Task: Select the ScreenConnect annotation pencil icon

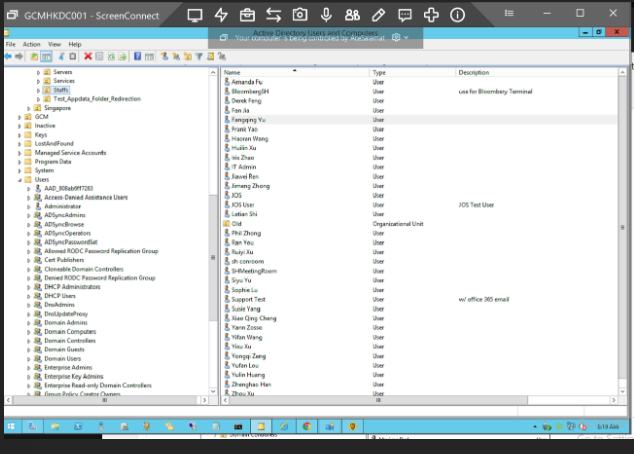Action: point(378,15)
